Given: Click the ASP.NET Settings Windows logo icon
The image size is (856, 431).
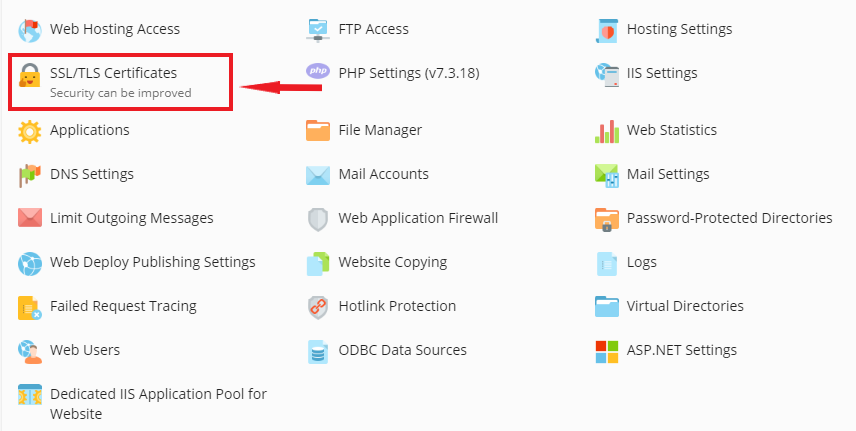Looking at the screenshot, I should click(x=607, y=351).
